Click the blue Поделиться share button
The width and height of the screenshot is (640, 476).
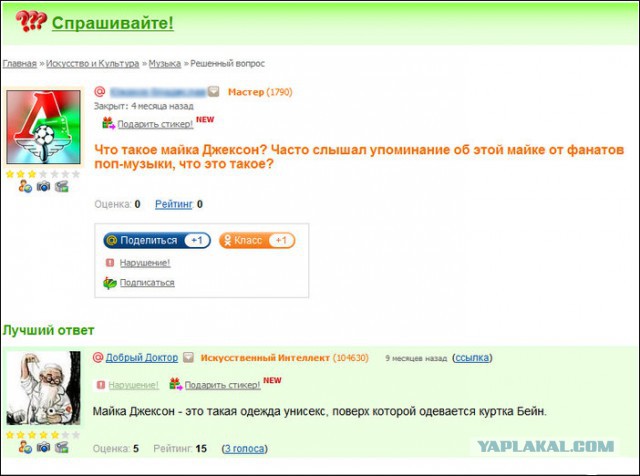pos(157,240)
